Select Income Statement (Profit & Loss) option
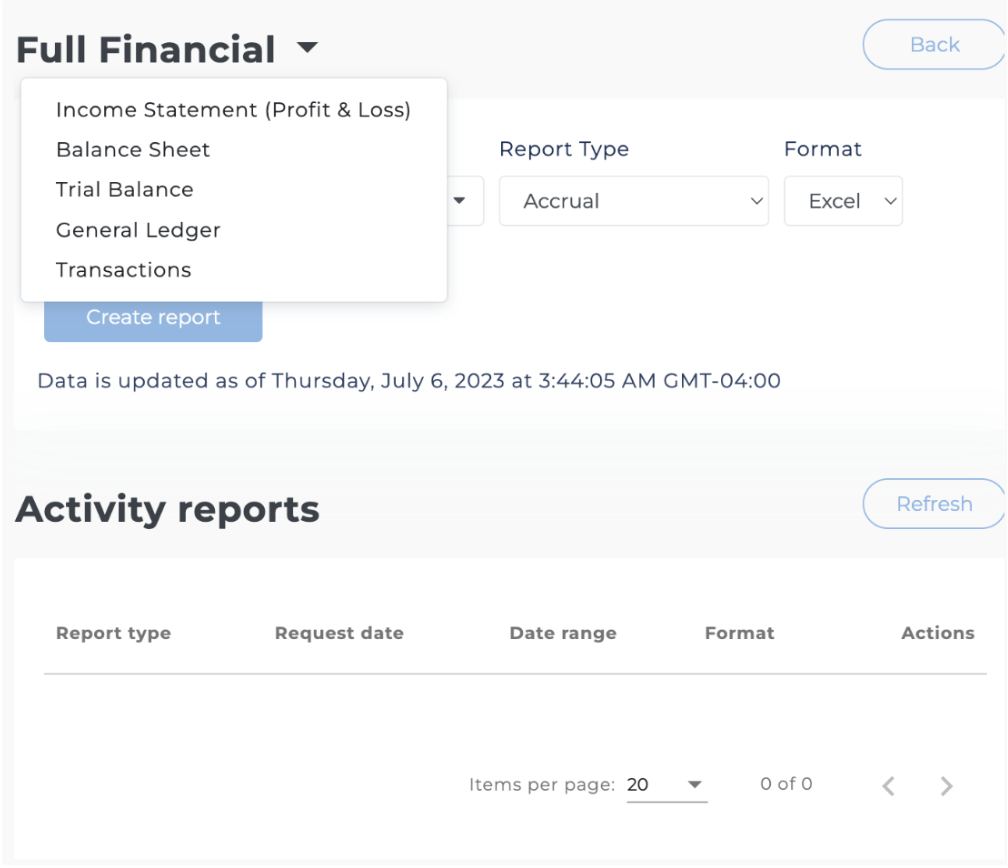This screenshot has height=868, width=1008. point(233,110)
